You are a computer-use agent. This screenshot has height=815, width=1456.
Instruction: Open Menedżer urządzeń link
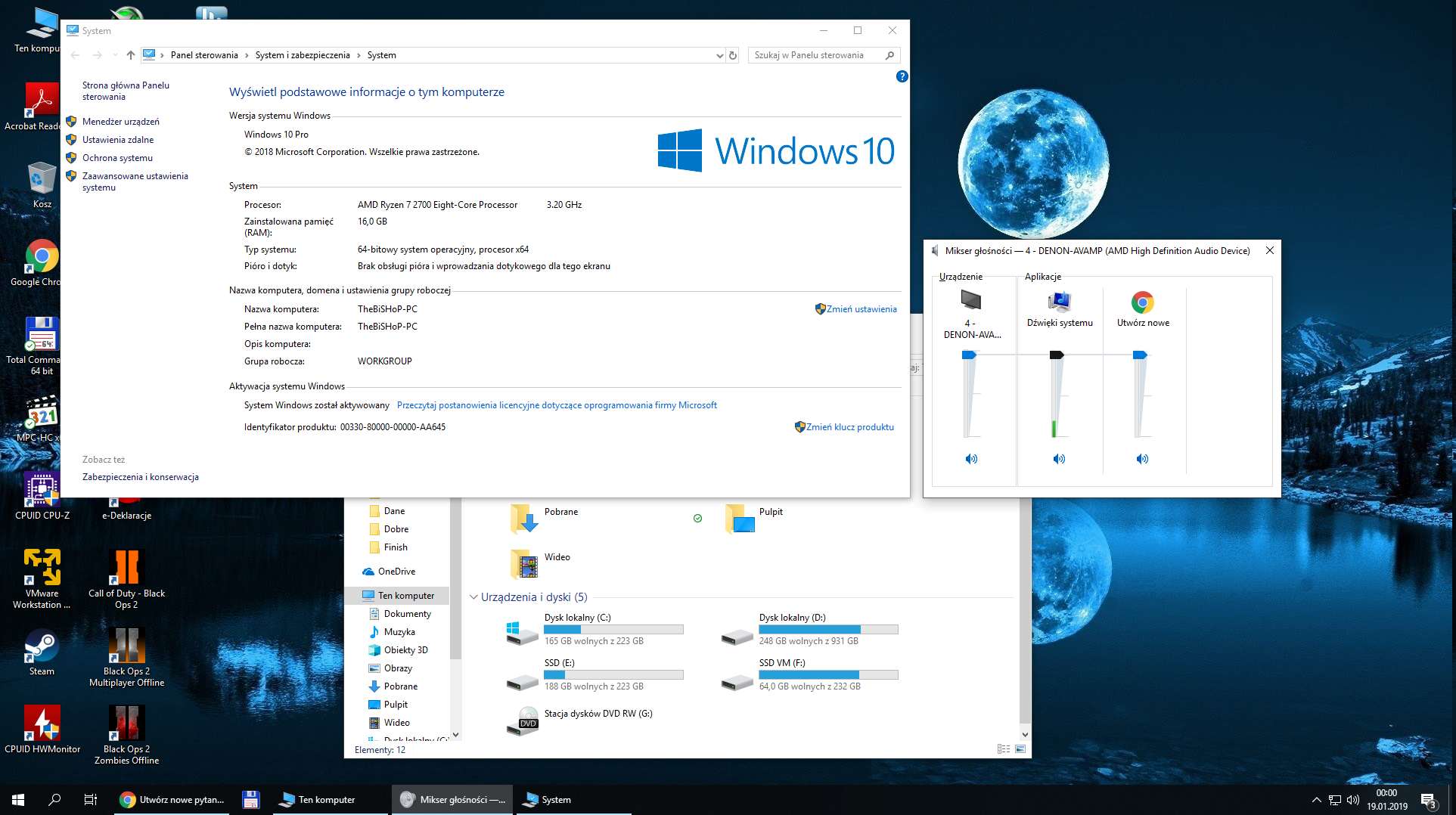point(120,122)
